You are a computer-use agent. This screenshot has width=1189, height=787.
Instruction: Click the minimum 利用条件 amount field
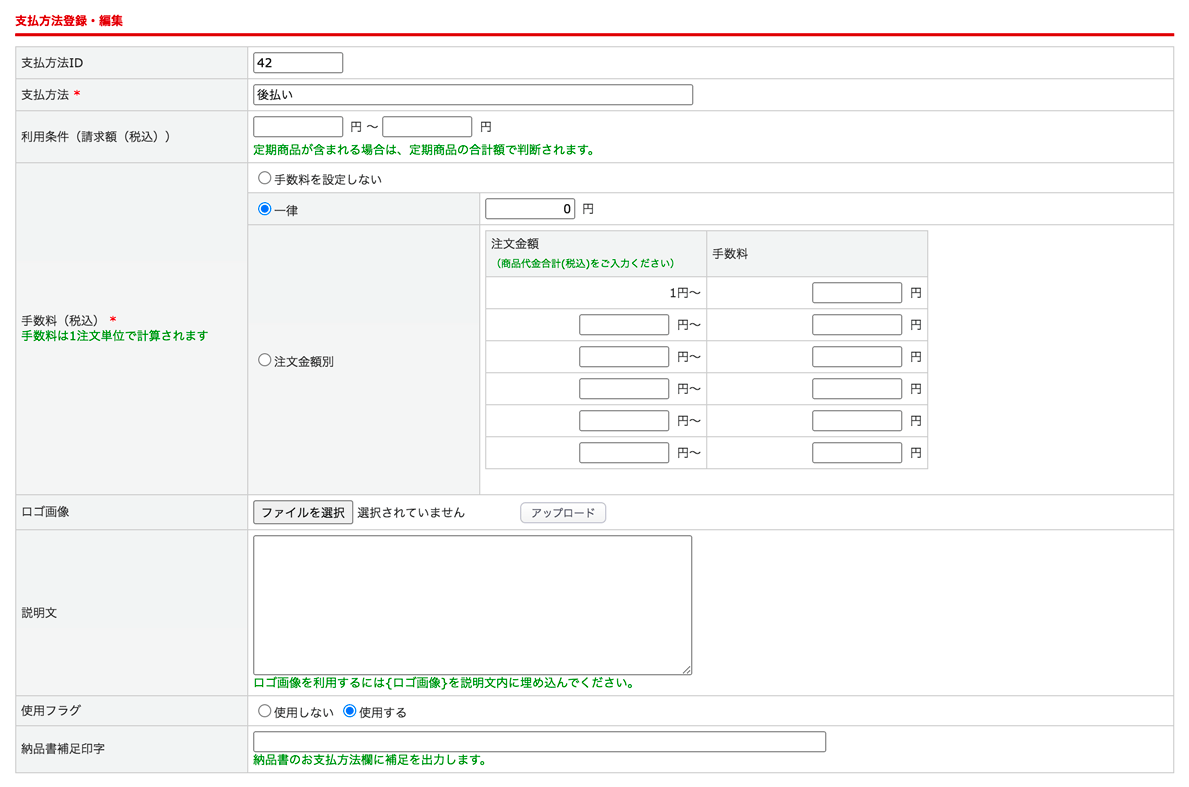click(298, 127)
